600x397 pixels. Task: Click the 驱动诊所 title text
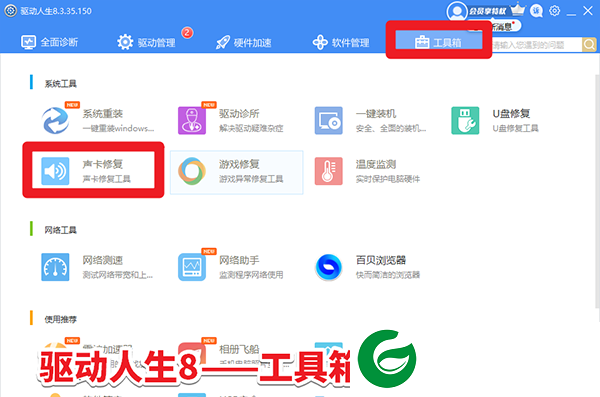pyautogui.click(x=239, y=114)
